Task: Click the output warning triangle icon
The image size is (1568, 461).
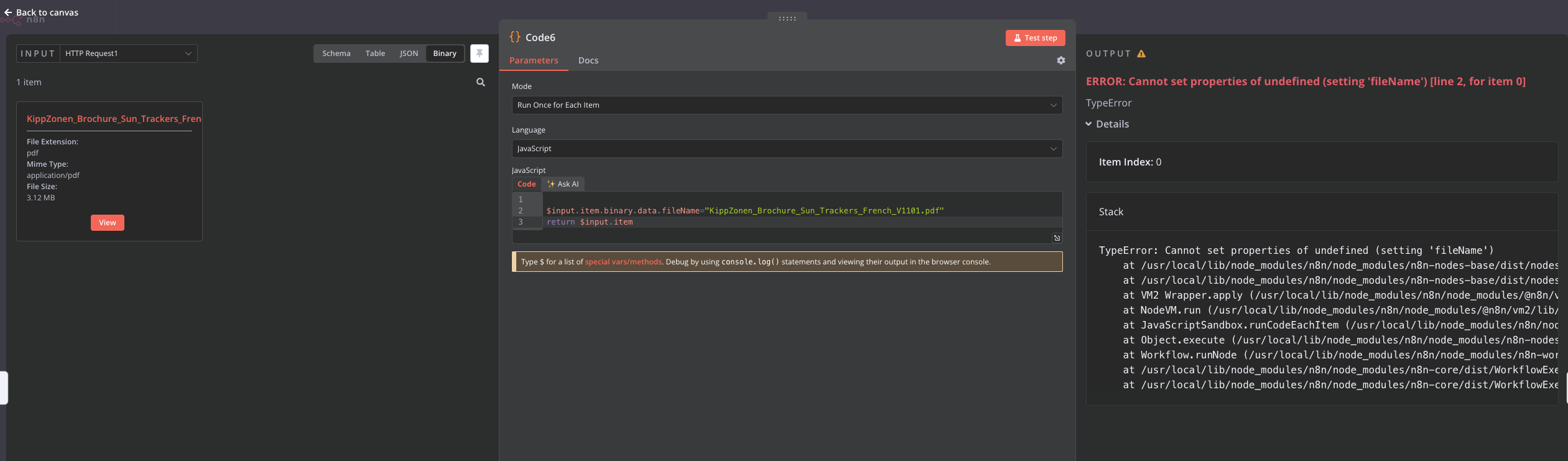Action: pos(1141,54)
